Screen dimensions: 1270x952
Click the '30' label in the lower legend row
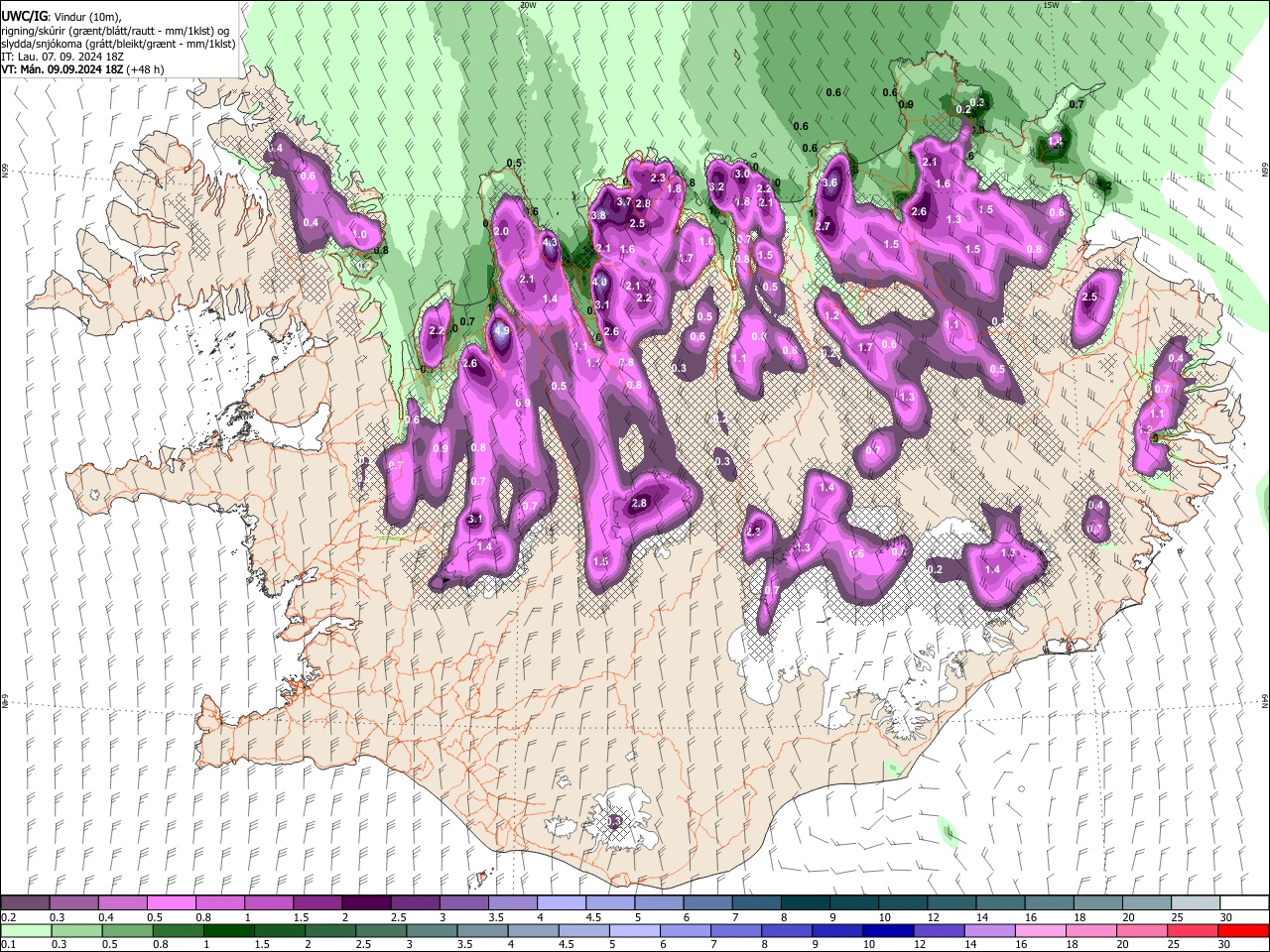pyautogui.click(x=1226, y=944)
